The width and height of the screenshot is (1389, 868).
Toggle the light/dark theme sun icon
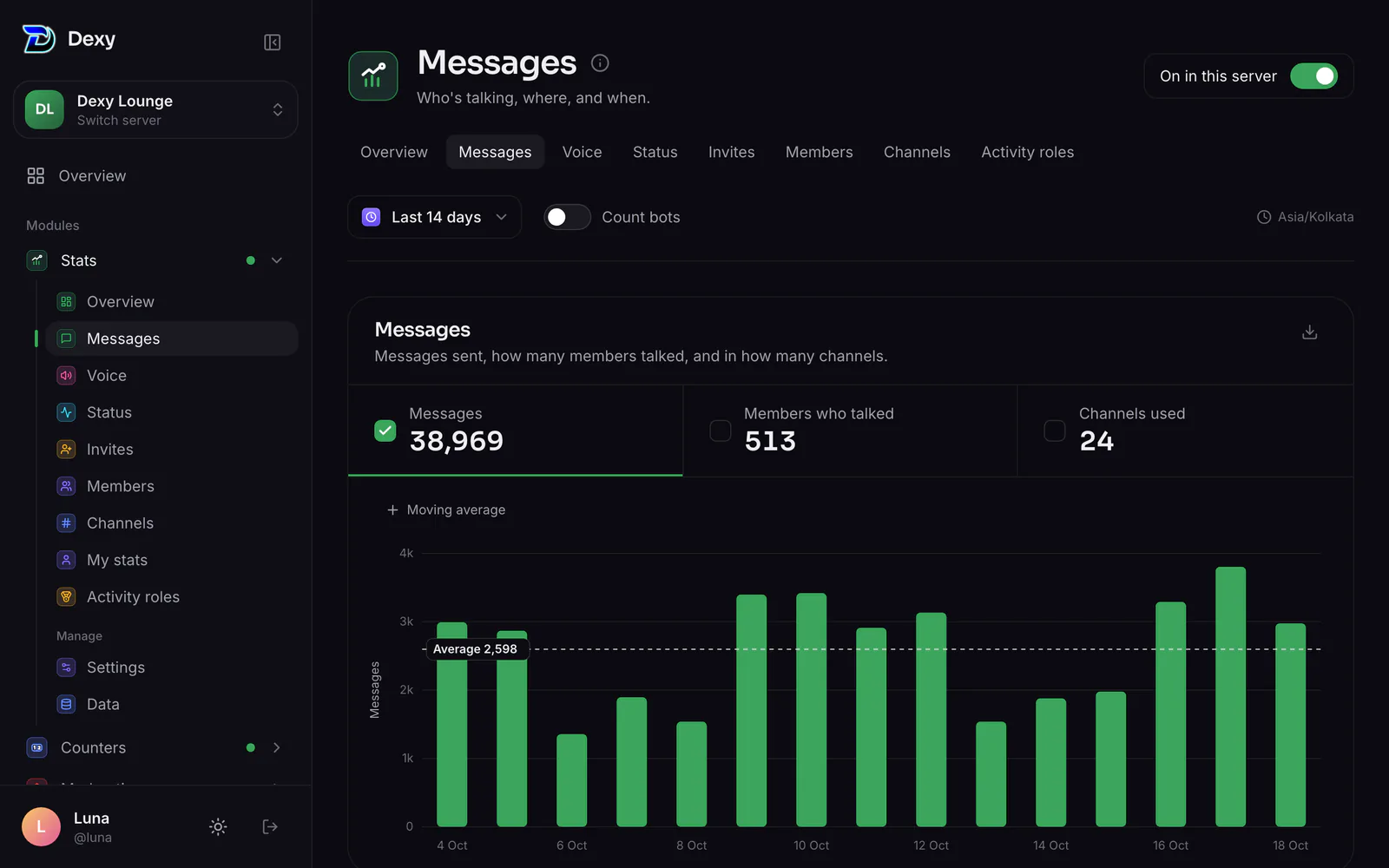(x=218, y=827)
